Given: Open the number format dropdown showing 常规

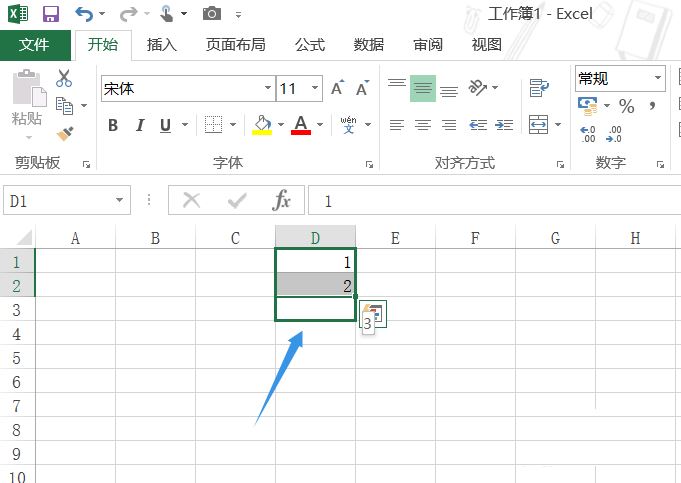Looking at the screenshot, I should 620,78.
